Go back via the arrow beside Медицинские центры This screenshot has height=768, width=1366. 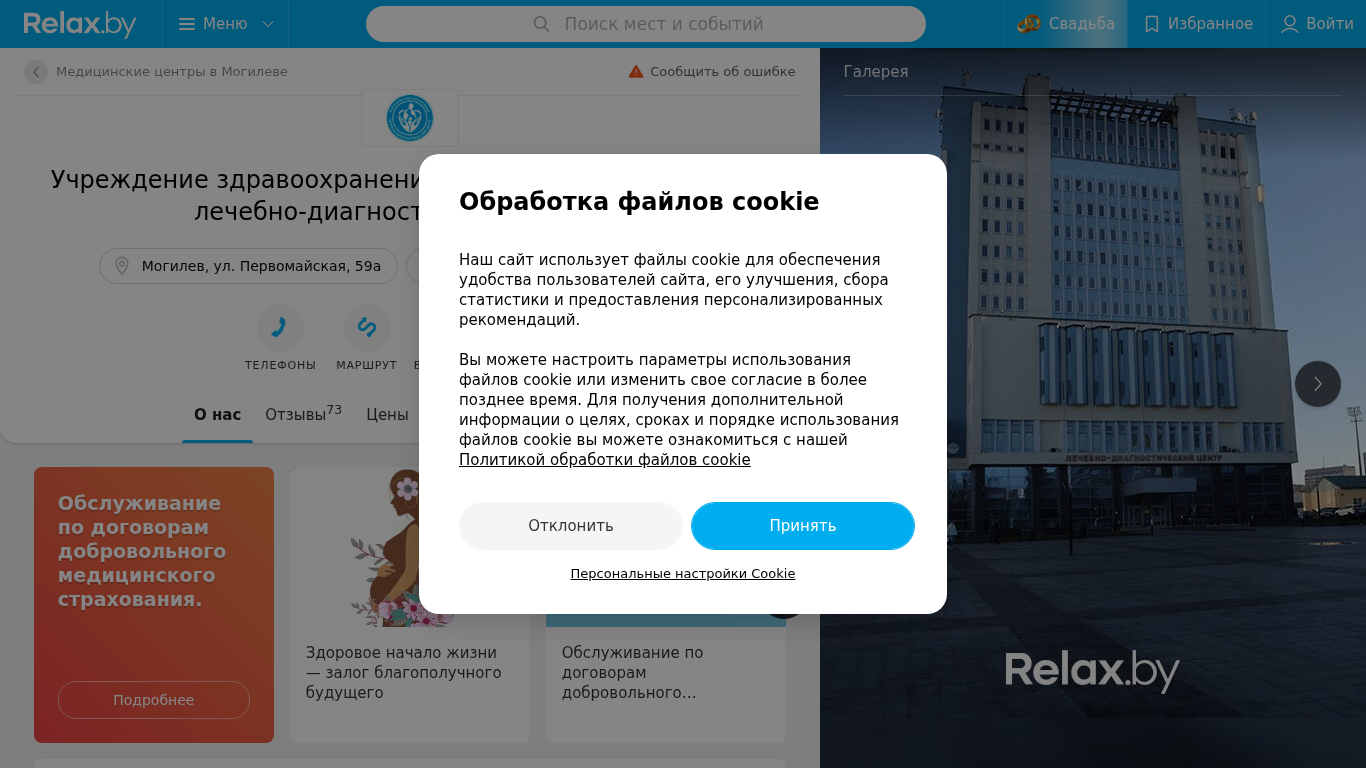(36, 72)
